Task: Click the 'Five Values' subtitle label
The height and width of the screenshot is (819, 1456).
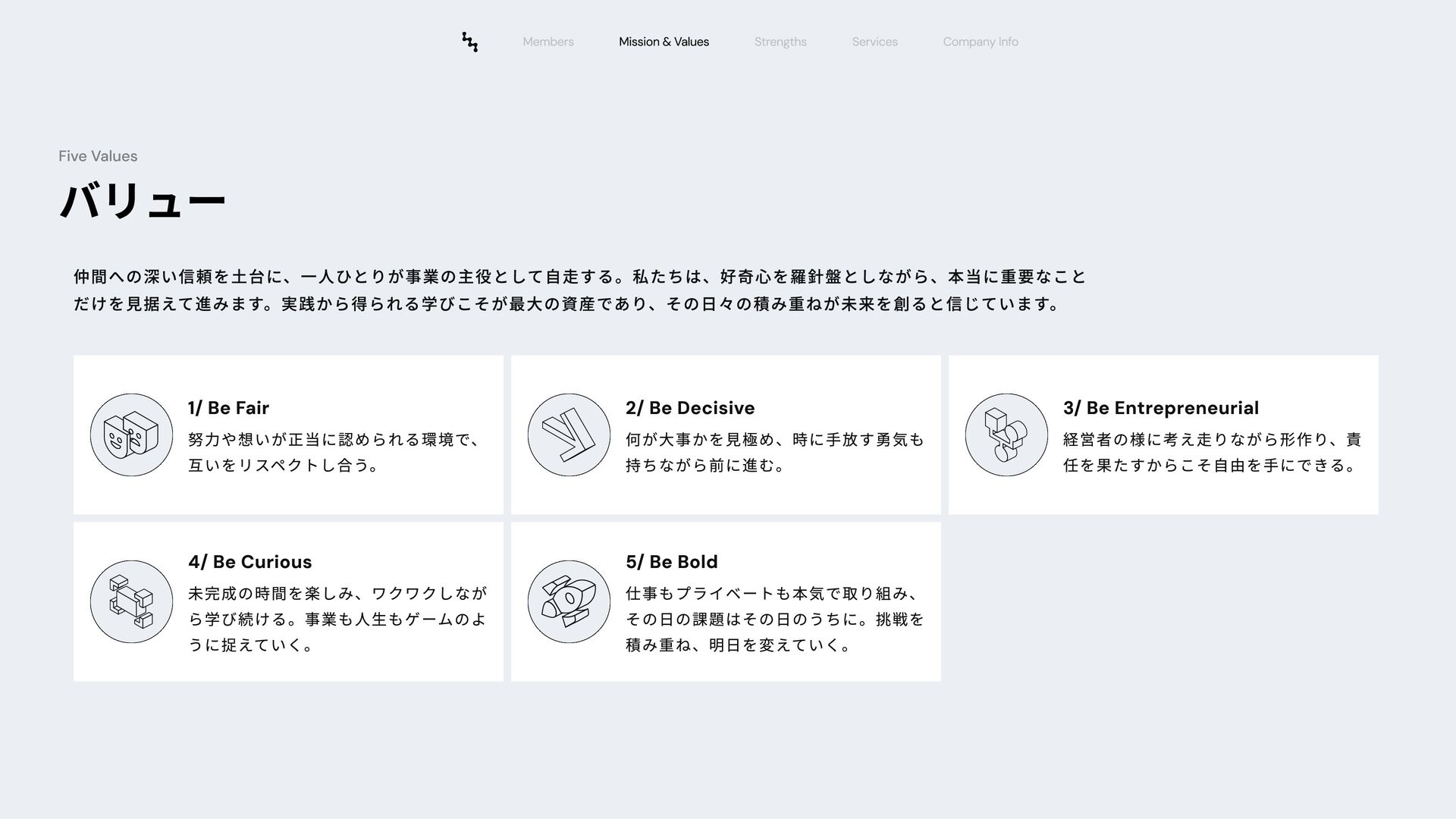Action: [x=98, y=156]
